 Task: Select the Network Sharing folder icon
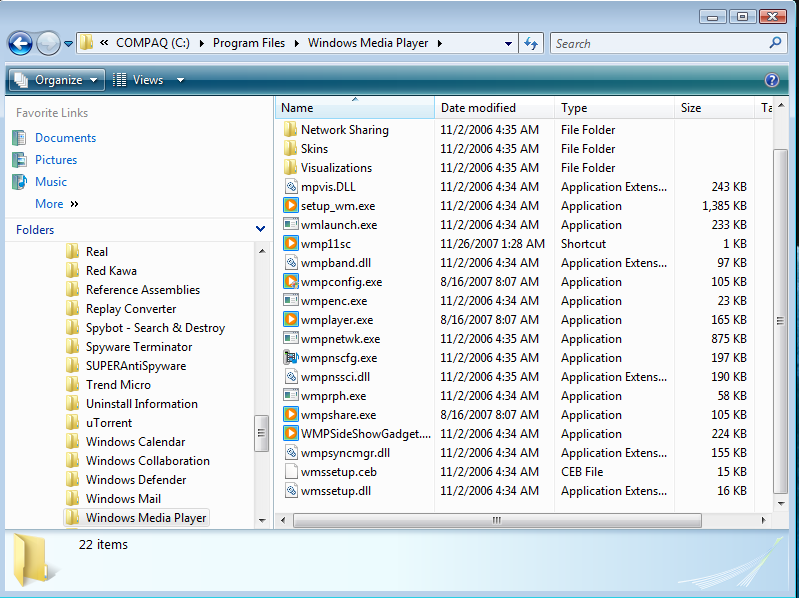coord(290,129)
